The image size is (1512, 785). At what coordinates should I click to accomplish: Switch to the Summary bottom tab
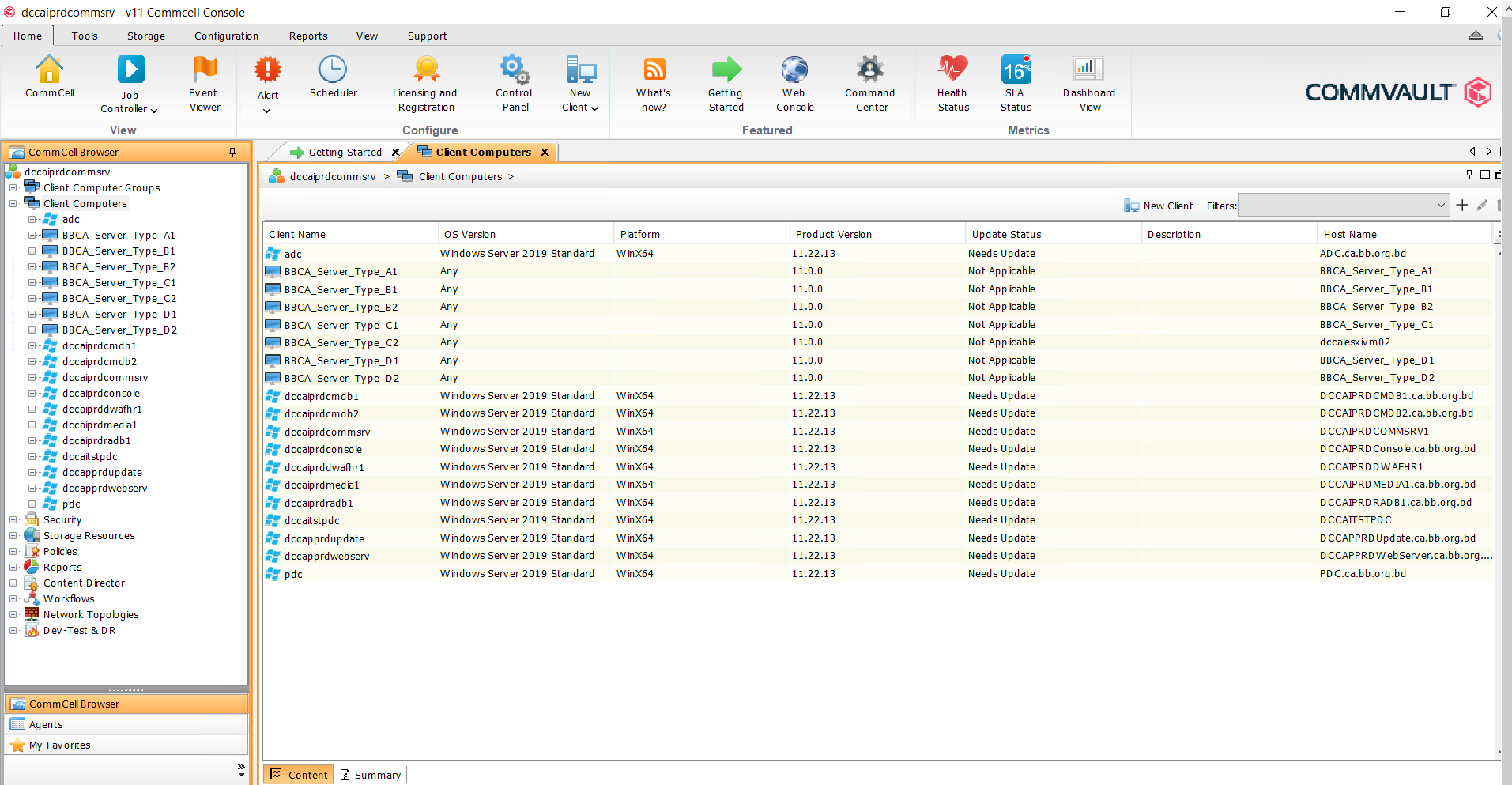click(x=370, y=775)
